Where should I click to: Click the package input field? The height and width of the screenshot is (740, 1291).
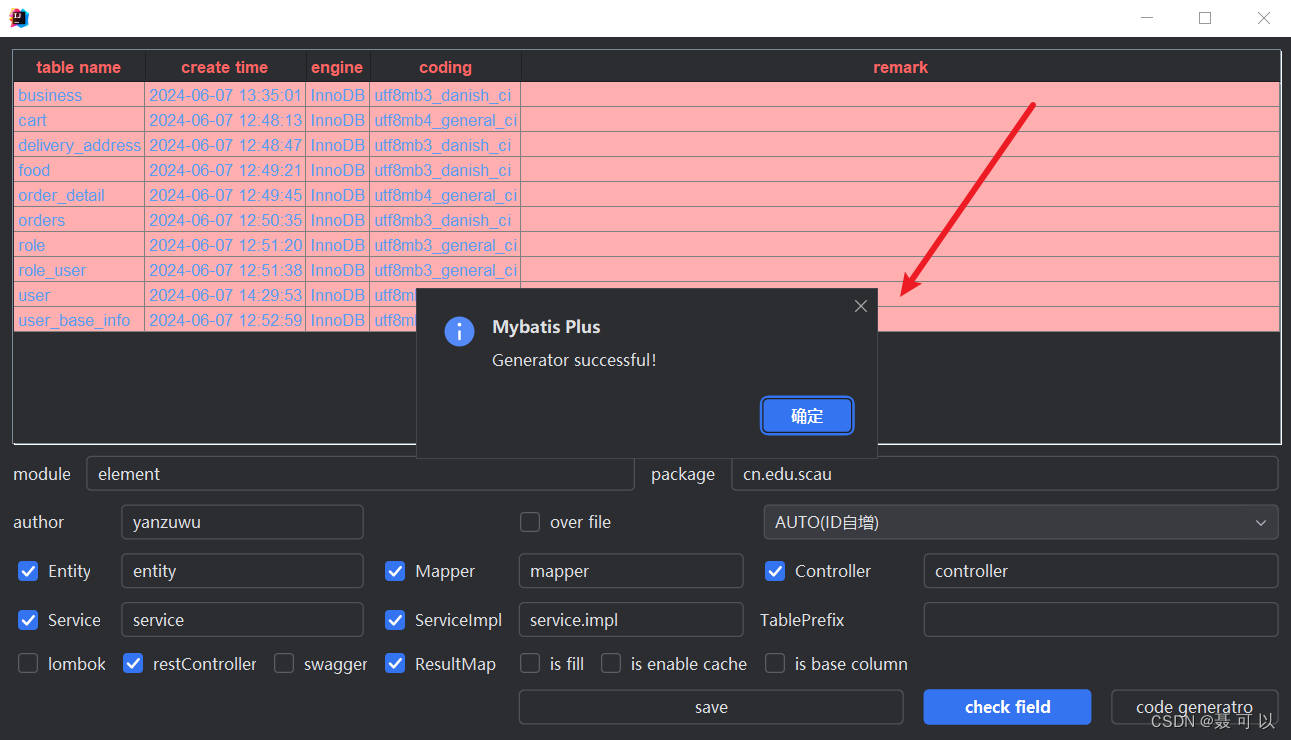(x=1005, y=474)
